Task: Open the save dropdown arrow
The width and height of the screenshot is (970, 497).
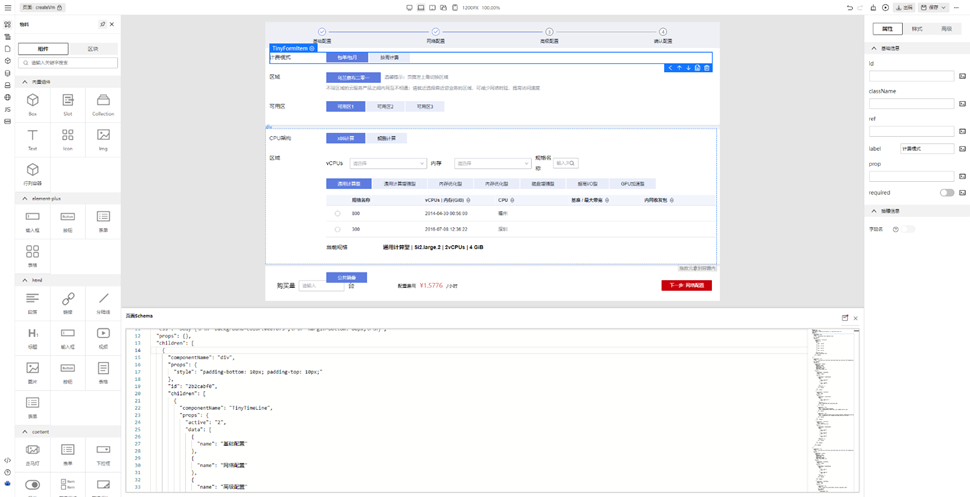Action: pos(943,7)
